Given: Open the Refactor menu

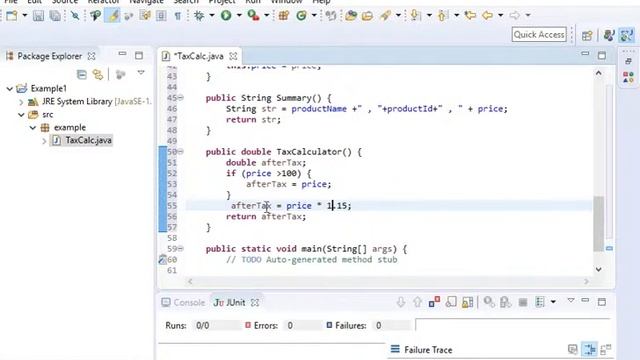Looking at the screenshot, I should tap(104, 2).
